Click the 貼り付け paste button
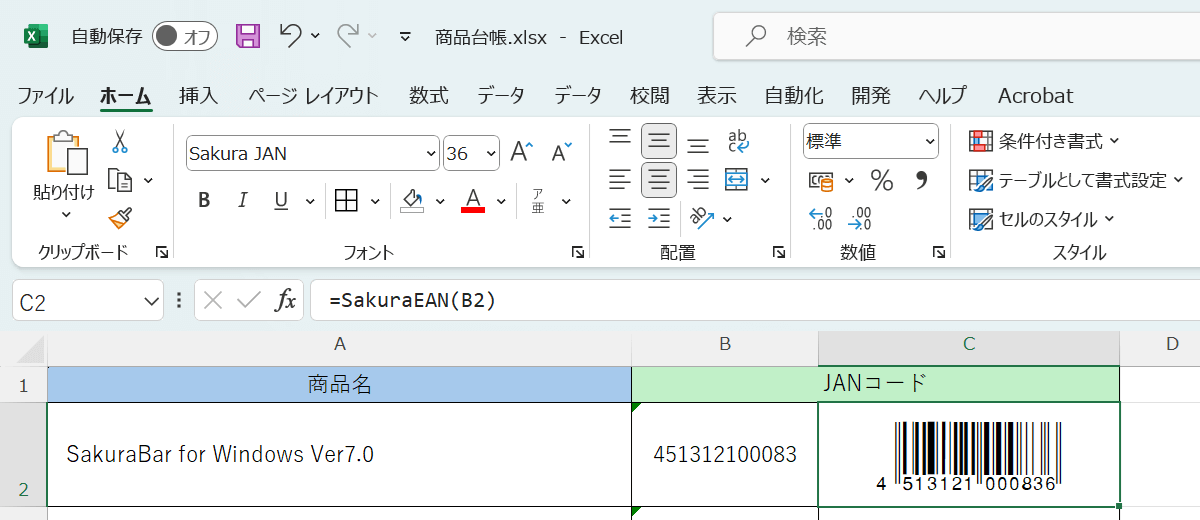1200x520 pixels. pyautogui.click(x=65, y=166)
